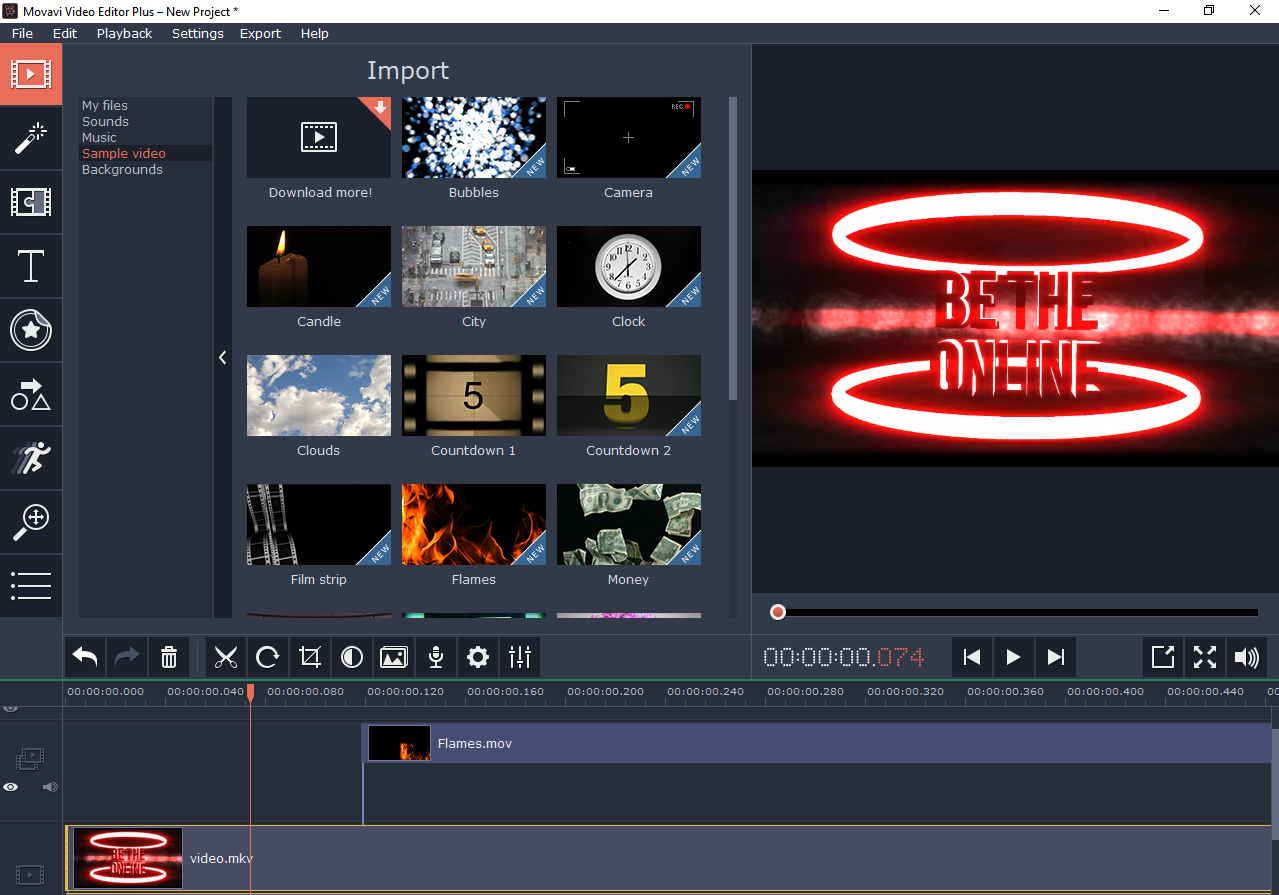The width and height of the screenshot is (1279, 895).
Task: Open the Titles panel with the T icon
Action: (x=31, y=266)
